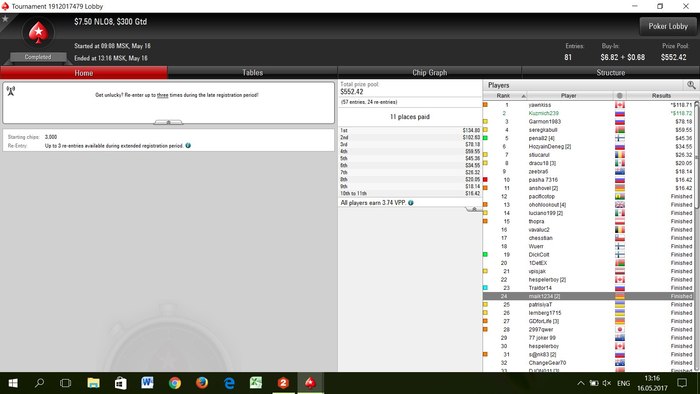700x394 pixels.
Task: Click the 10th to 11th payout row
Action: pyautogui.click(x=410, y=193)
